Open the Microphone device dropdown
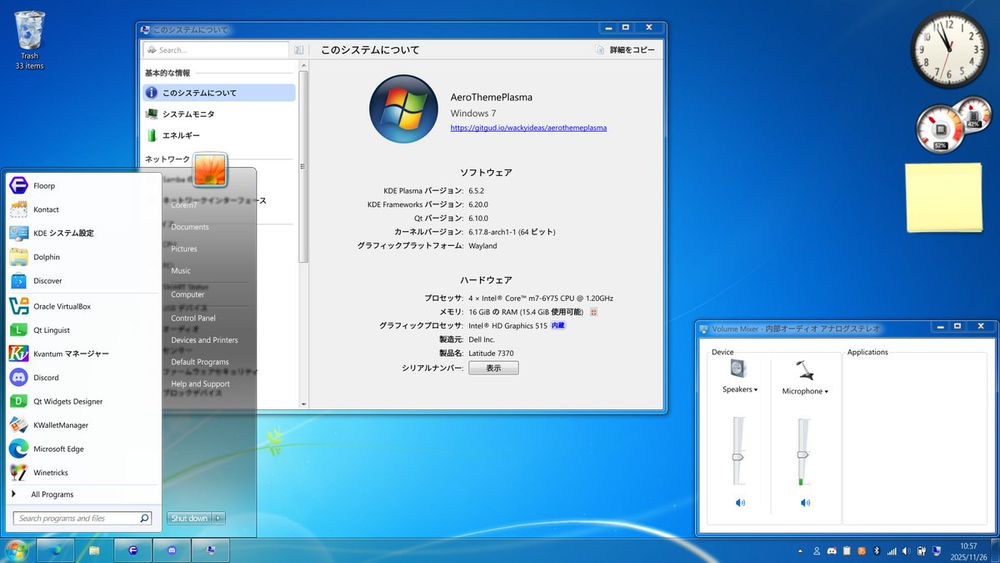Screen dimensions: 1000x563 pyautogui.click(x=805, y=391)
